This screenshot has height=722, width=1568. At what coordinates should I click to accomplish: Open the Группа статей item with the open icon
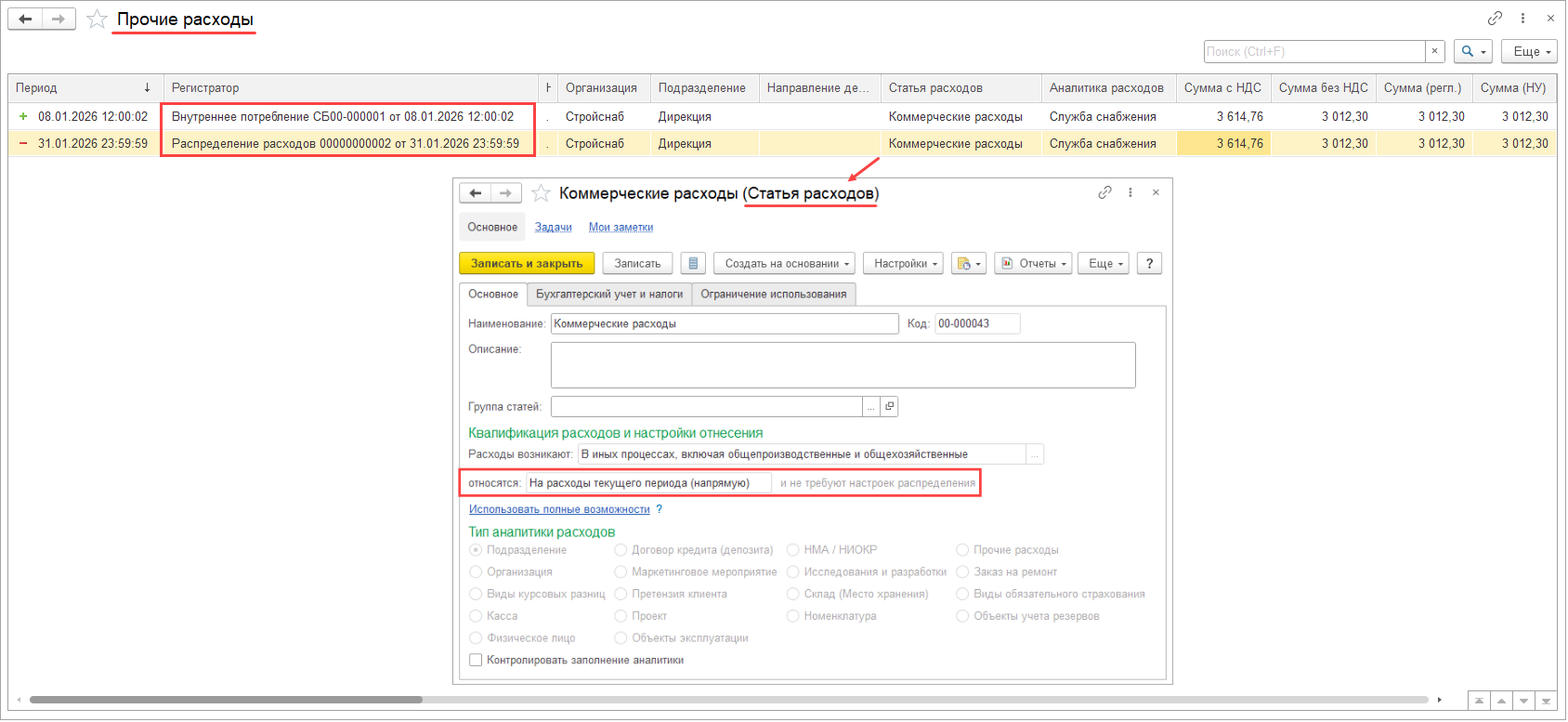(889, 407)
